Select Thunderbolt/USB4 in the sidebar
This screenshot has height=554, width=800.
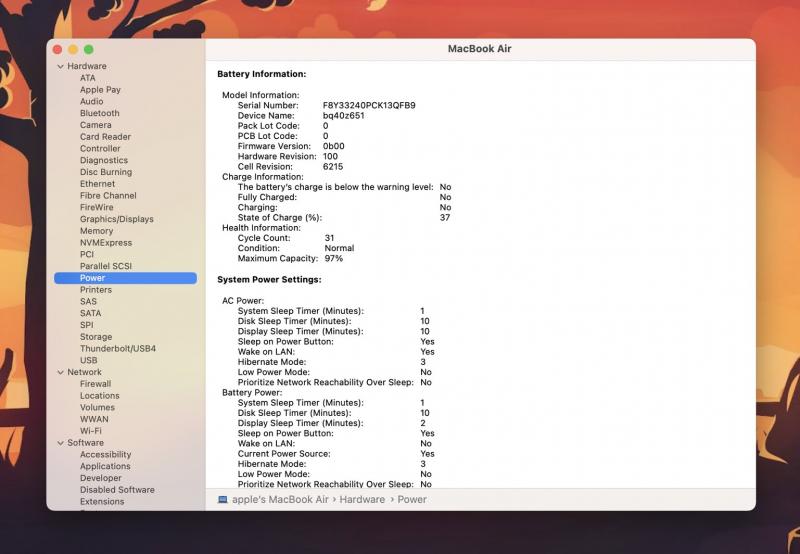click(117, 348)
